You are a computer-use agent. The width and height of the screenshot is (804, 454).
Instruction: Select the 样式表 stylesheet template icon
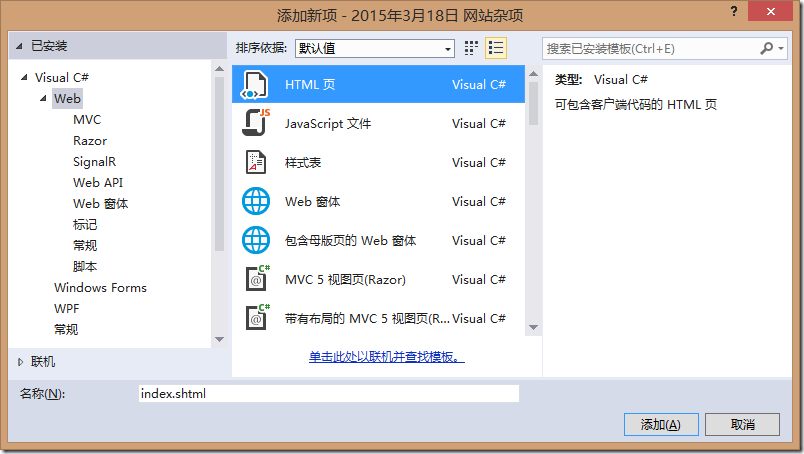coord(255,162)
